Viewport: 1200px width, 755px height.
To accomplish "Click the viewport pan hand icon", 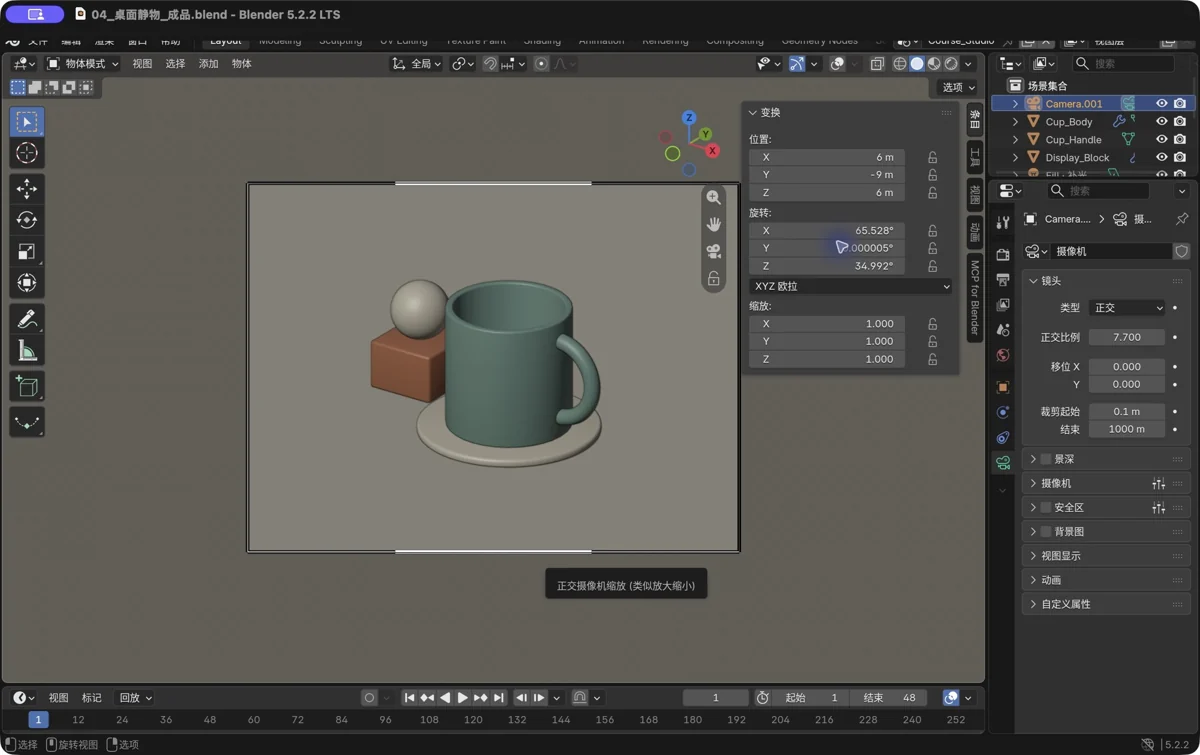I will [714, 224].
